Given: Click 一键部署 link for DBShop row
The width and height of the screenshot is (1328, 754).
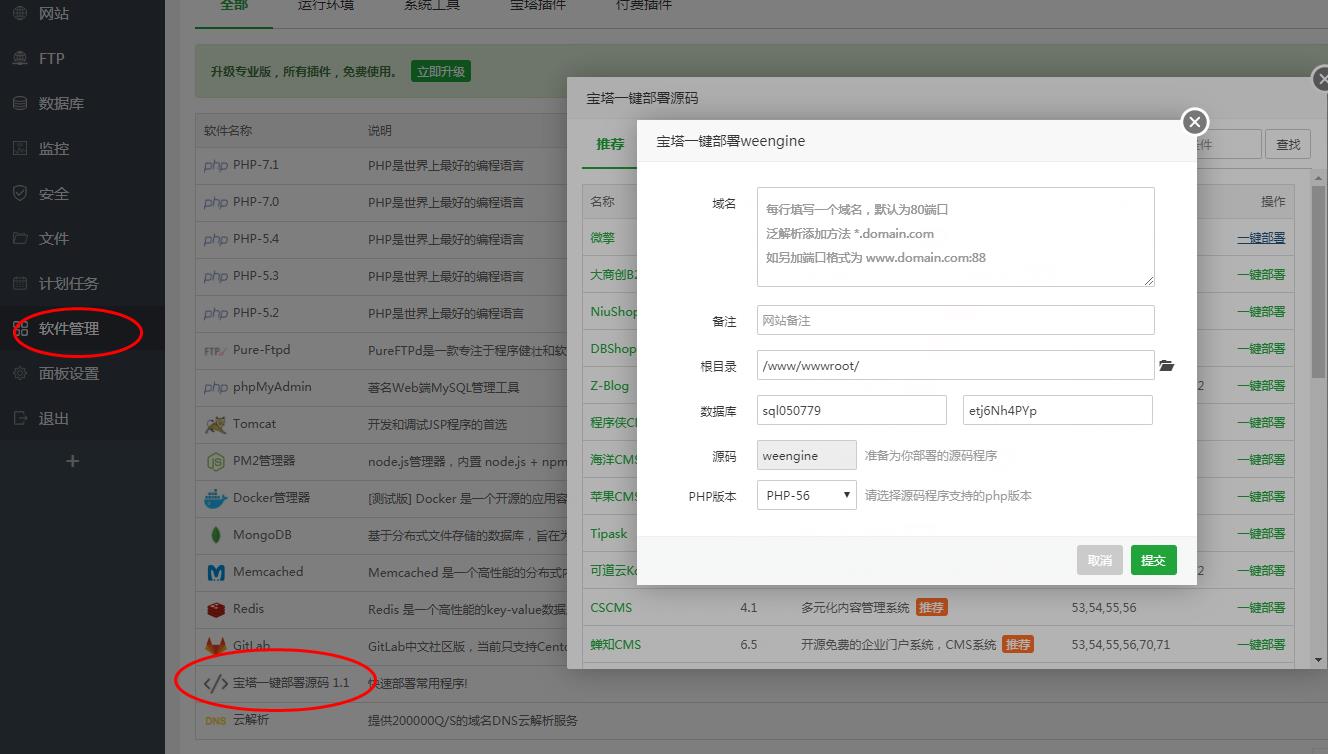Looking at the screenshot, I should coord(1261,348).
